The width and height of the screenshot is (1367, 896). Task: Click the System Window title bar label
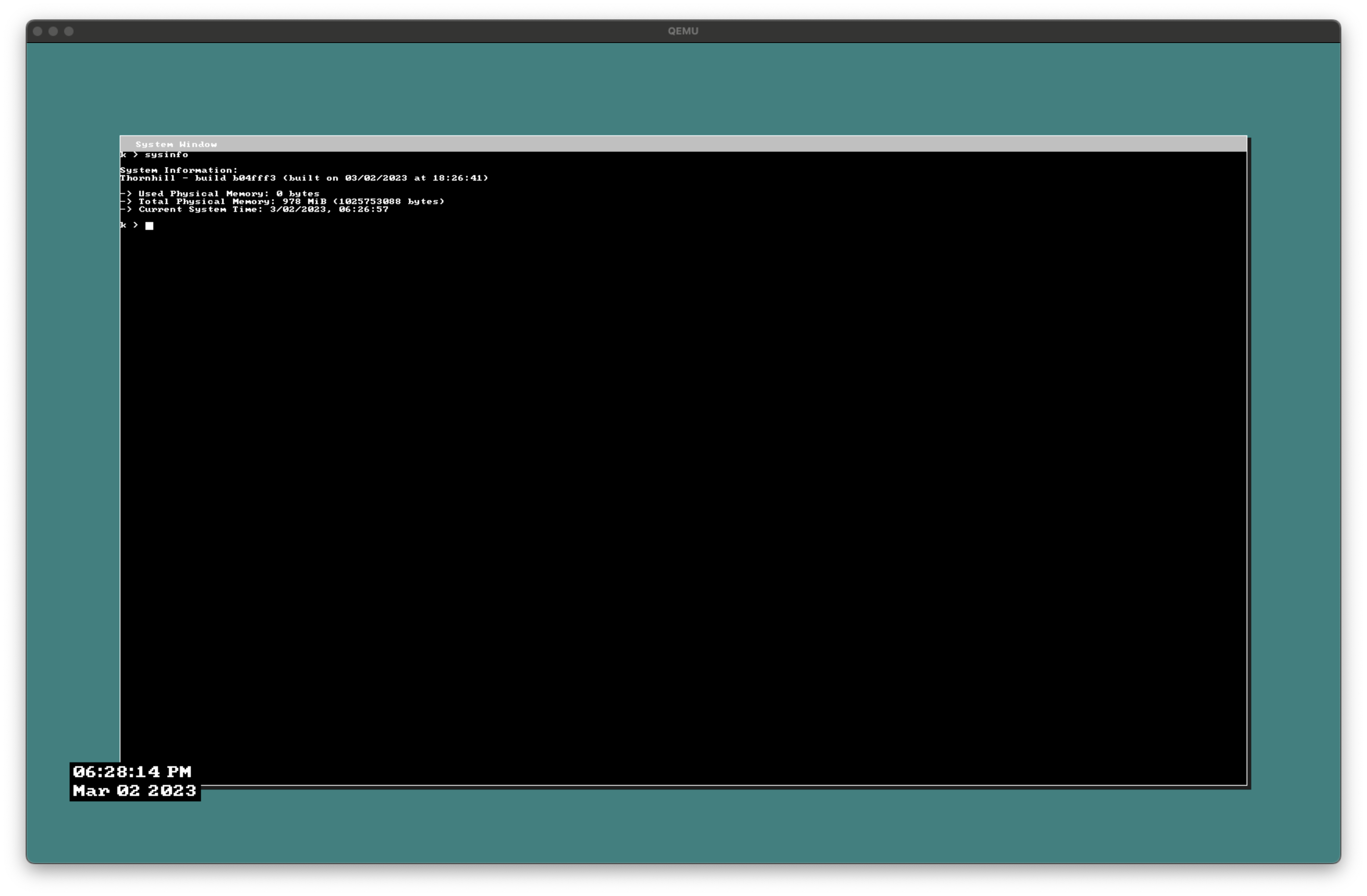point(176,144)
